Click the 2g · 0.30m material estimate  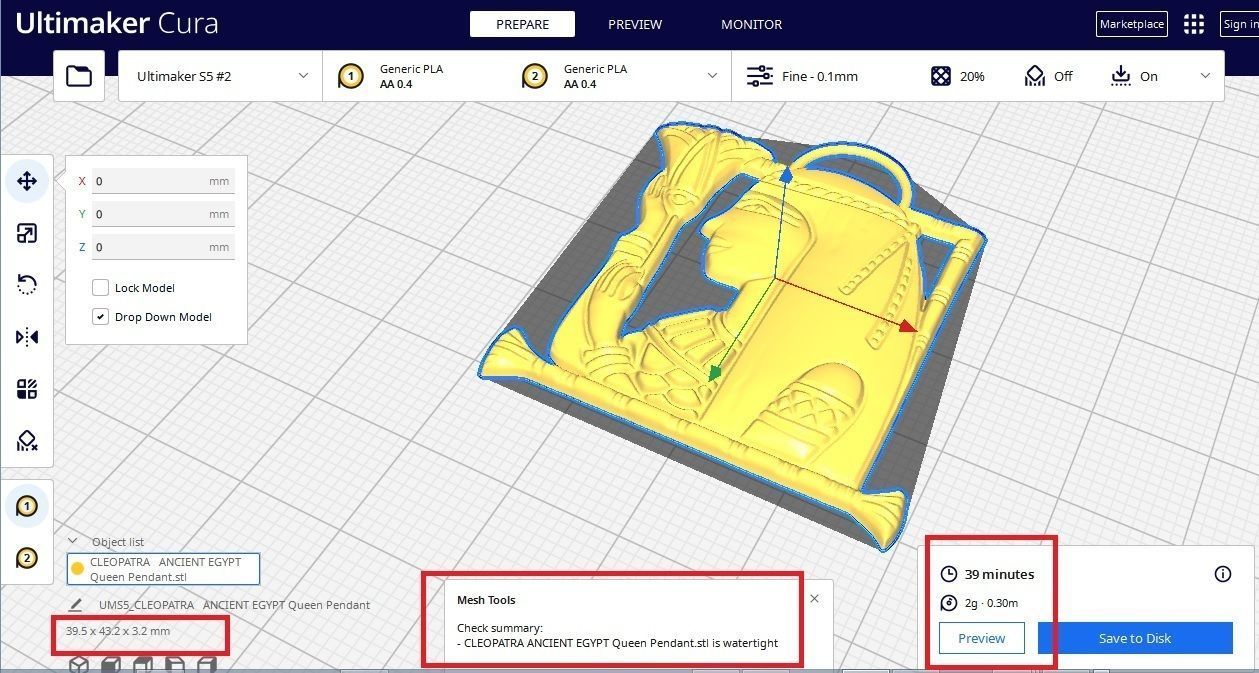(x=991, y=603)
